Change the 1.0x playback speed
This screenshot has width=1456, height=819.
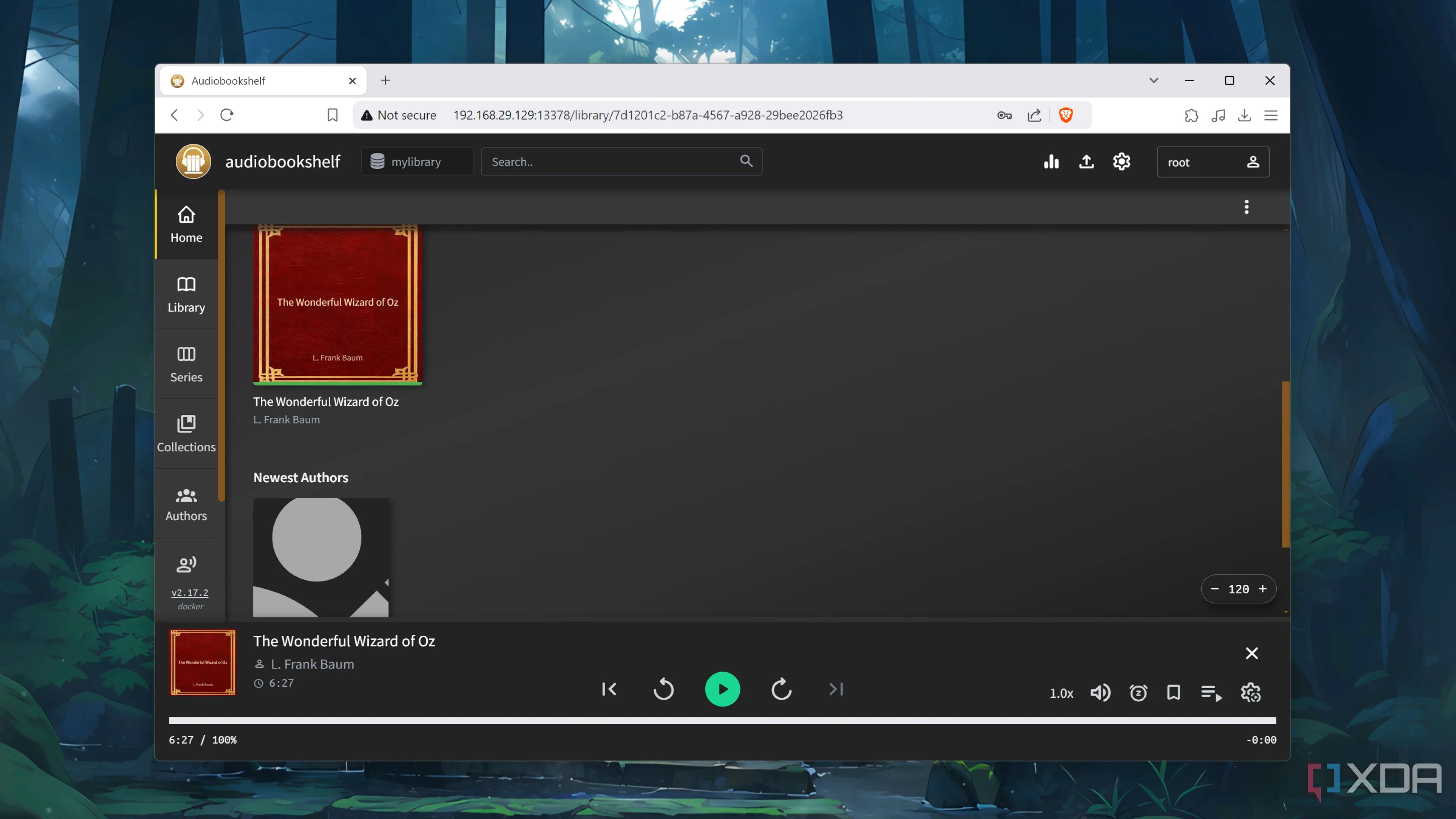tap(1061, 693)
